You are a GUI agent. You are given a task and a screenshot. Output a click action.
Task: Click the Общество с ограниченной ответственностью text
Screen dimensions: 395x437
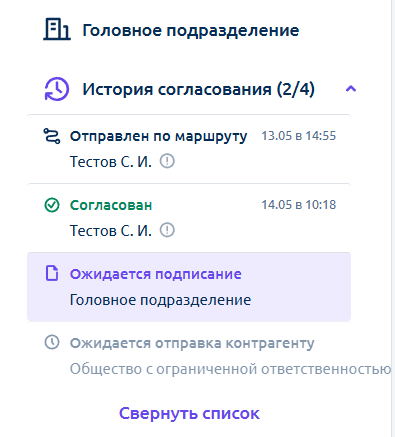point(230,369)
